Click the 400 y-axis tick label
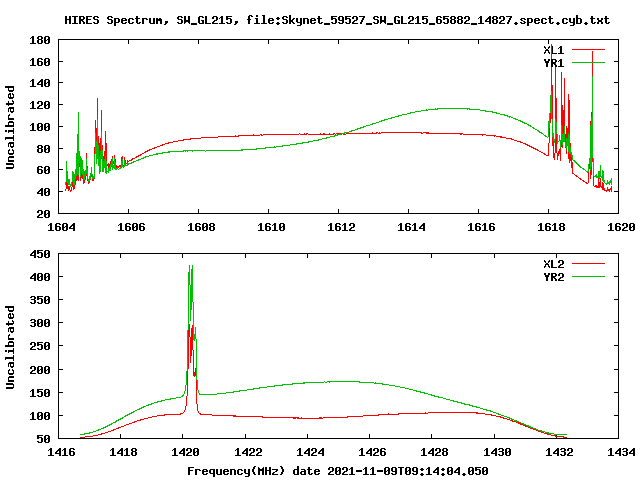The image size is (640, 480). (x=40, y=277)
